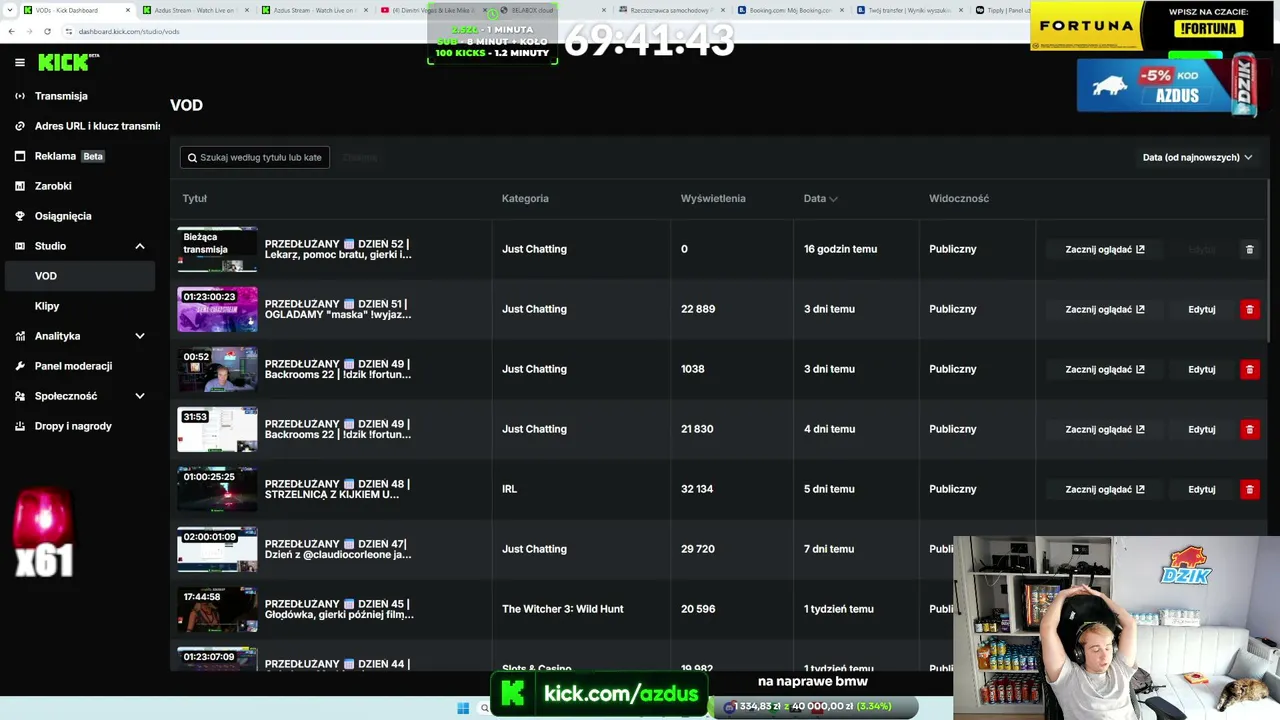Click the thumbnail with duration 31:53
Viewport: 1280px width, 720px height.
pos(217,429)
